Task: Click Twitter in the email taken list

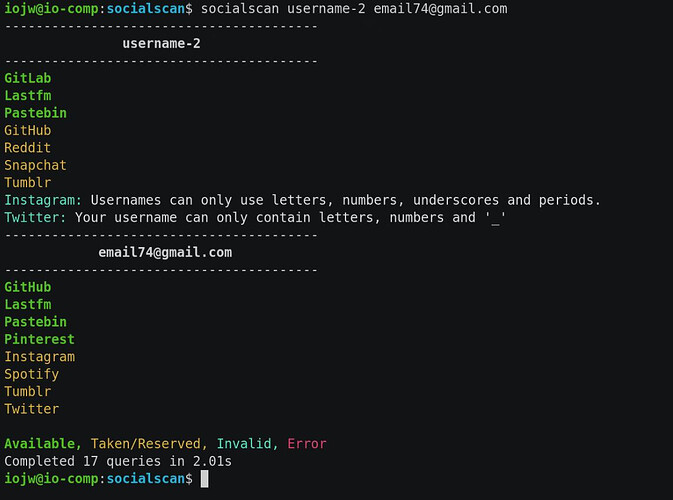Action: click(x=31, y=409)
